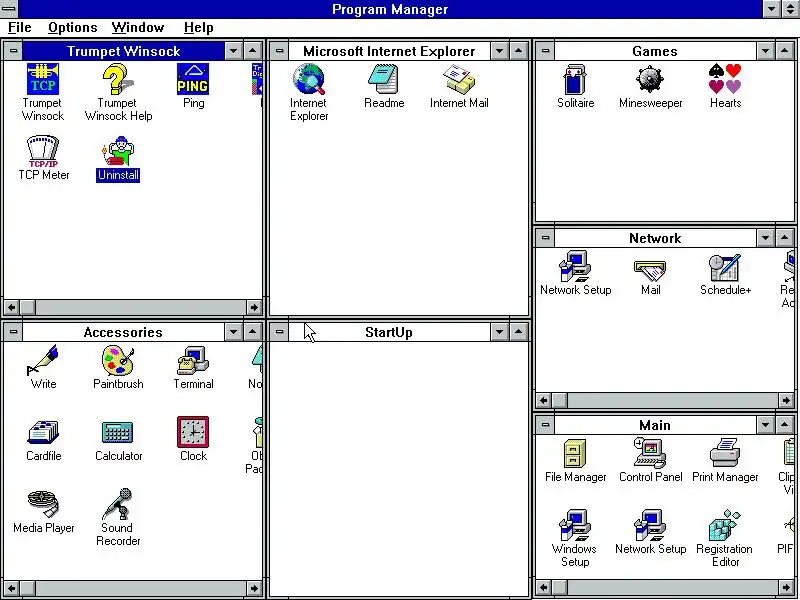Open Program Manager control menu box
800x600 pixels.
coord(9,9)
